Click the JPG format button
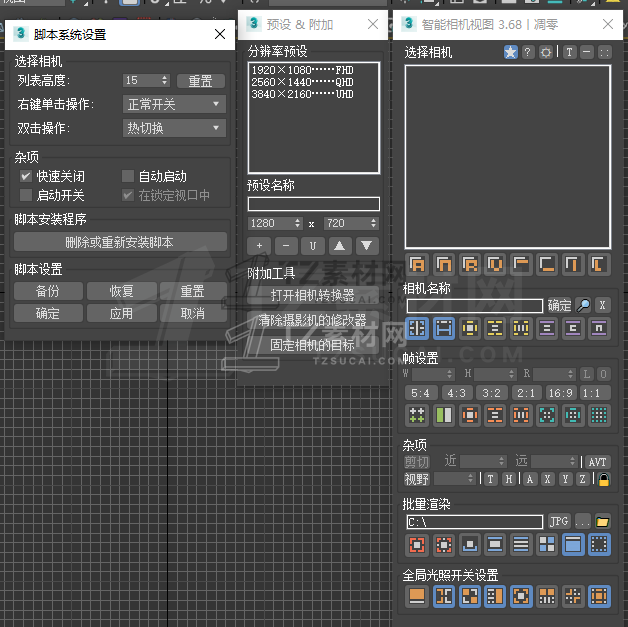 pyautogui.click(x=559, y=521)
